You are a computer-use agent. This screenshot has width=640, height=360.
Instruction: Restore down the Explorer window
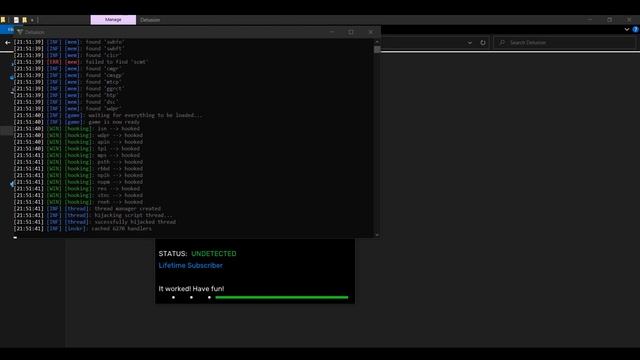(x=609, y=20)
